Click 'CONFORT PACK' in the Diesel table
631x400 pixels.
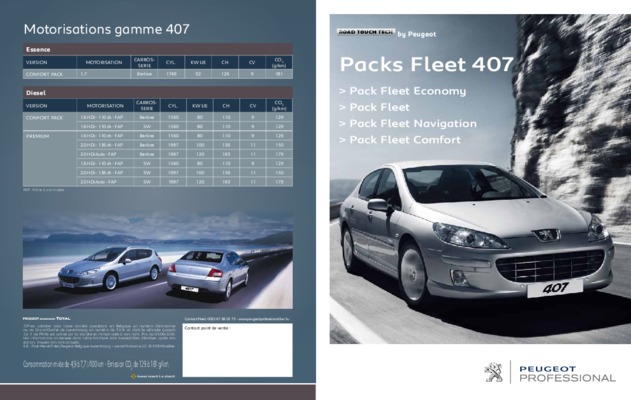(44, 118)
